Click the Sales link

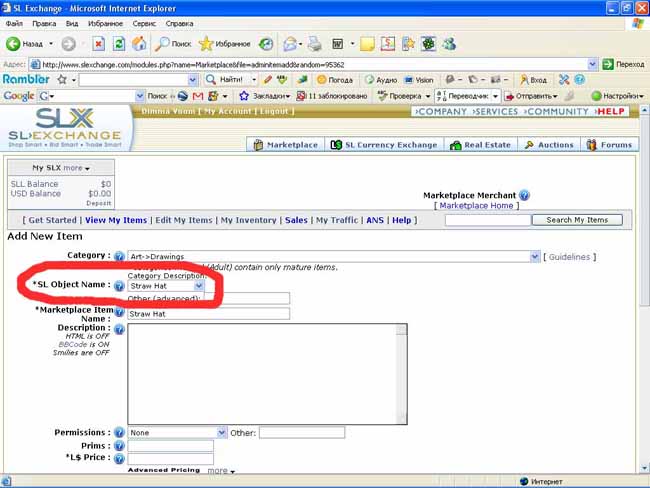coord(296,220)
